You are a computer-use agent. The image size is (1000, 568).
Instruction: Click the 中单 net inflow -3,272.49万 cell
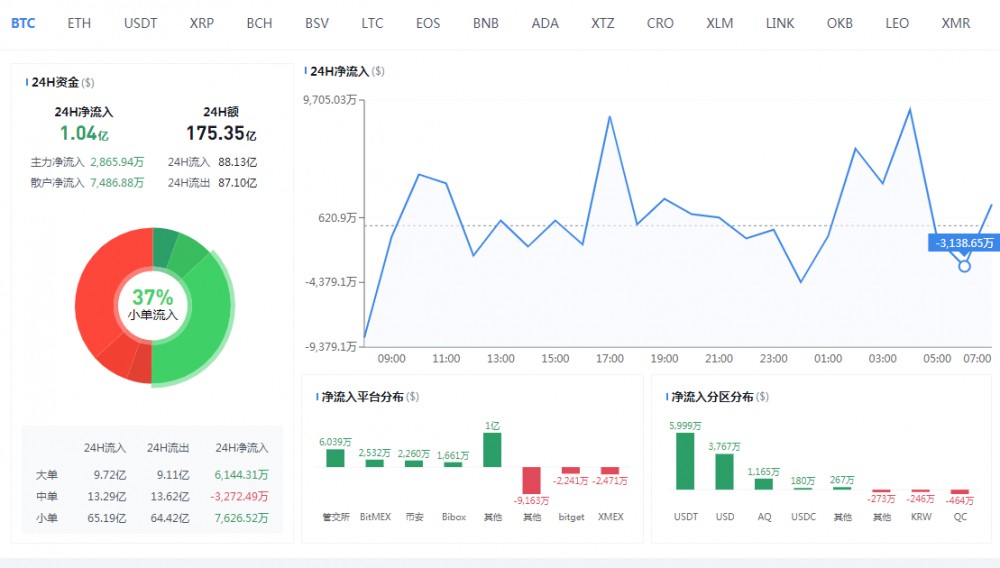click(239, 496)
